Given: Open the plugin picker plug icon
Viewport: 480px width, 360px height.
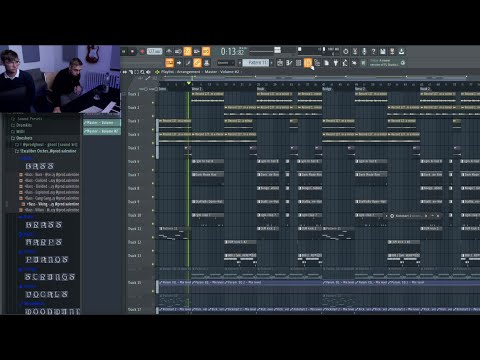Looking at the screenshot, I should [336, 63].
